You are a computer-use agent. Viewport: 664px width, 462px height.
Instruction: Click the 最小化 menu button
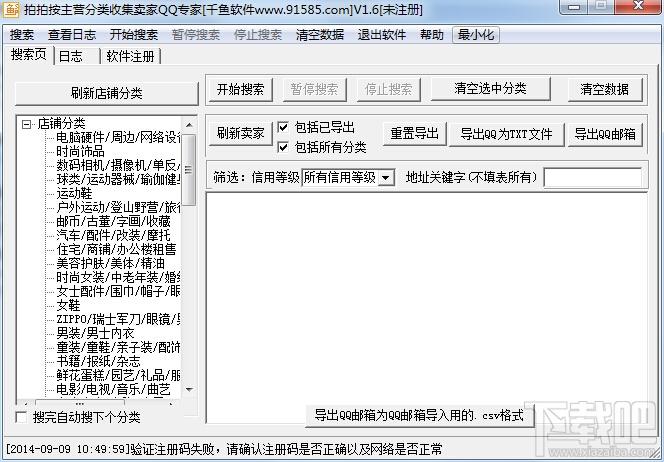476,35
